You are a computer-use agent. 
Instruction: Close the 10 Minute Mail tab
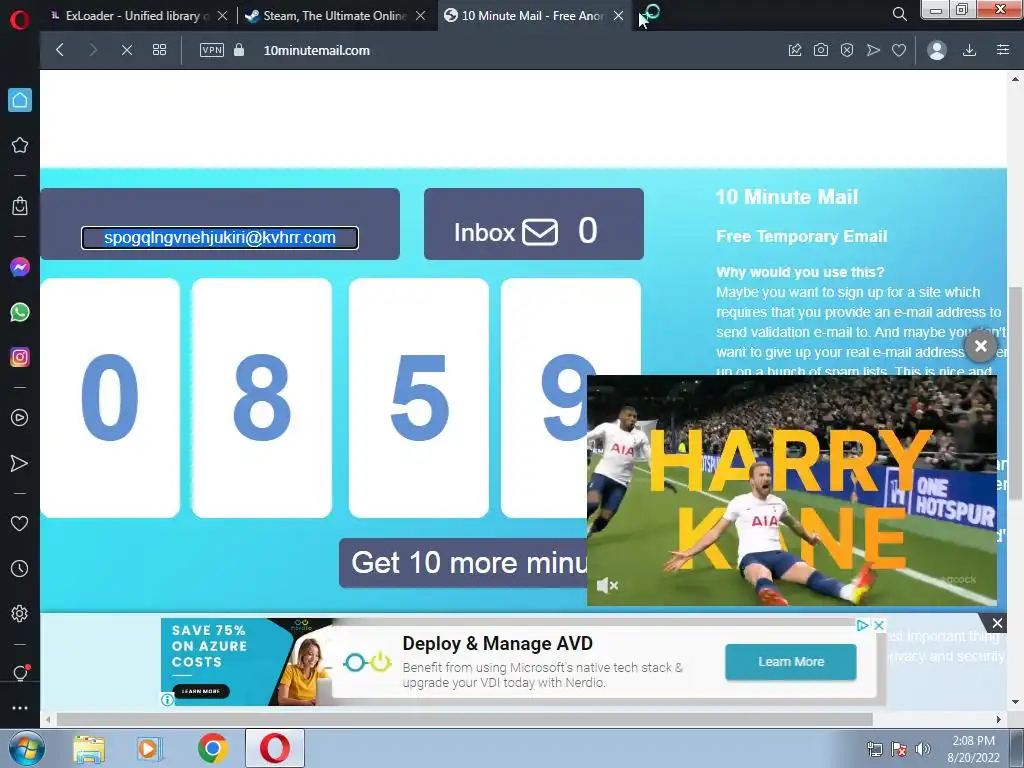pos(618,16)
